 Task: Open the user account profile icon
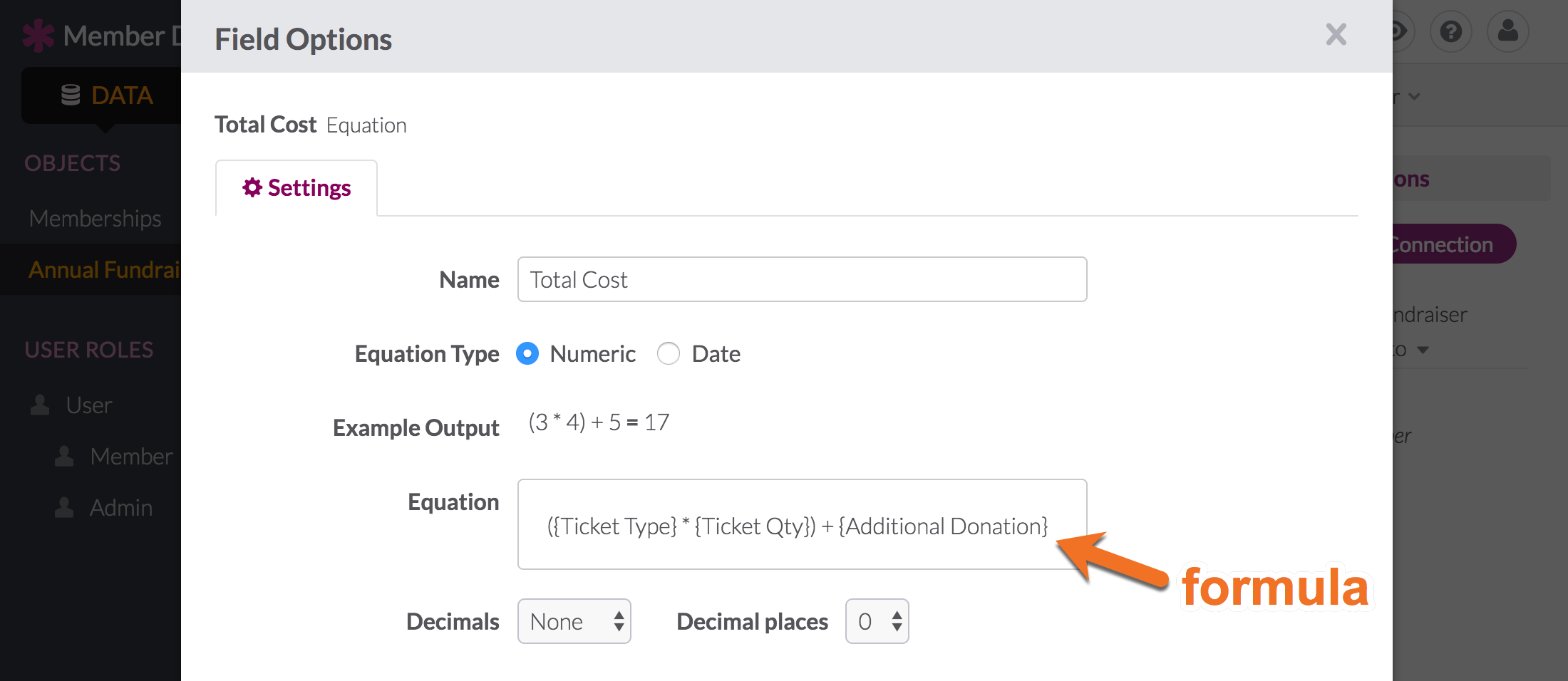(1507, 32)
